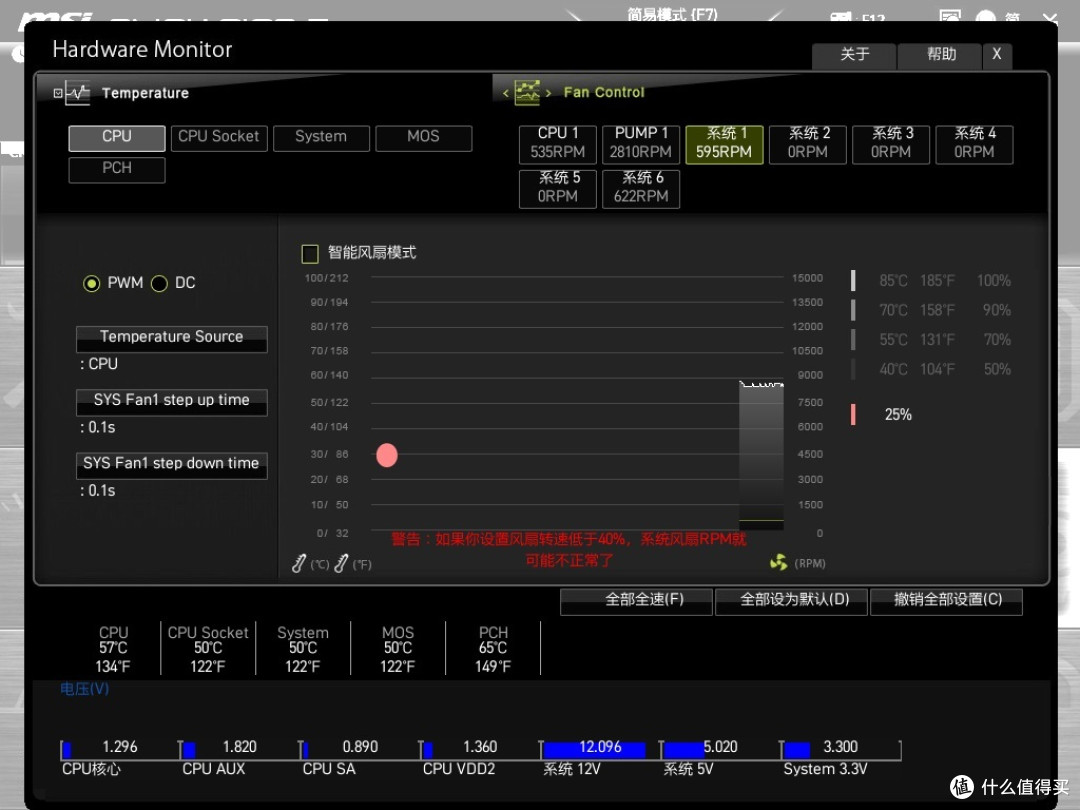
Task: Click the 系统 5V voltage bar
Action: 720,749
